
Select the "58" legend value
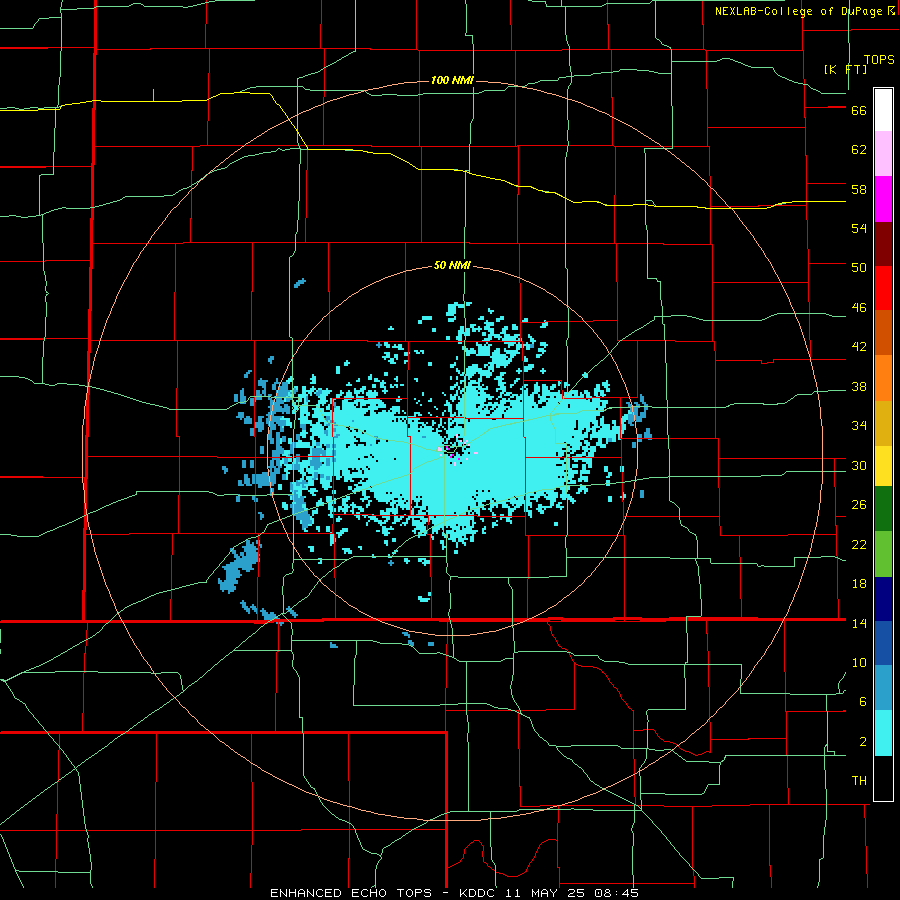click(x=859, y=189)
